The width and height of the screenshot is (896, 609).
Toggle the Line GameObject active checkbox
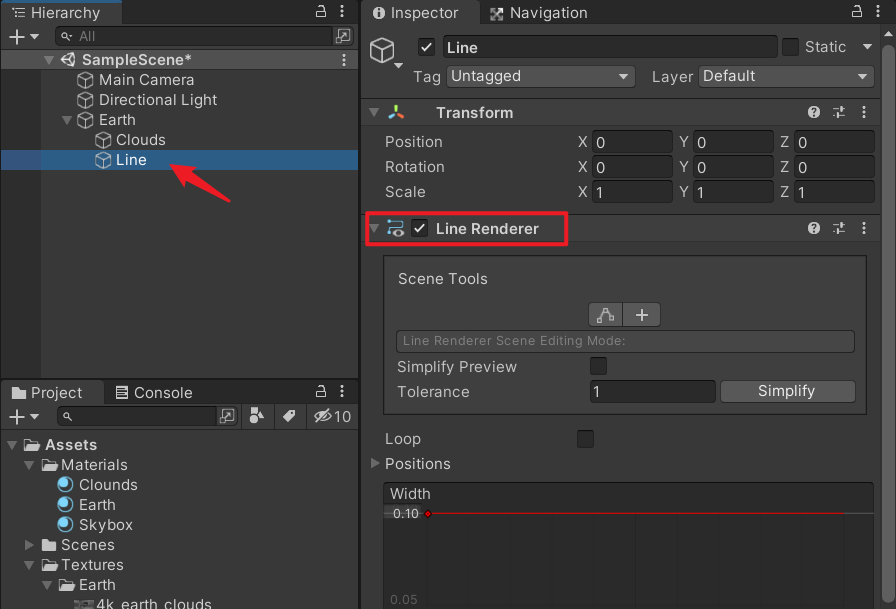coord(426,47)
